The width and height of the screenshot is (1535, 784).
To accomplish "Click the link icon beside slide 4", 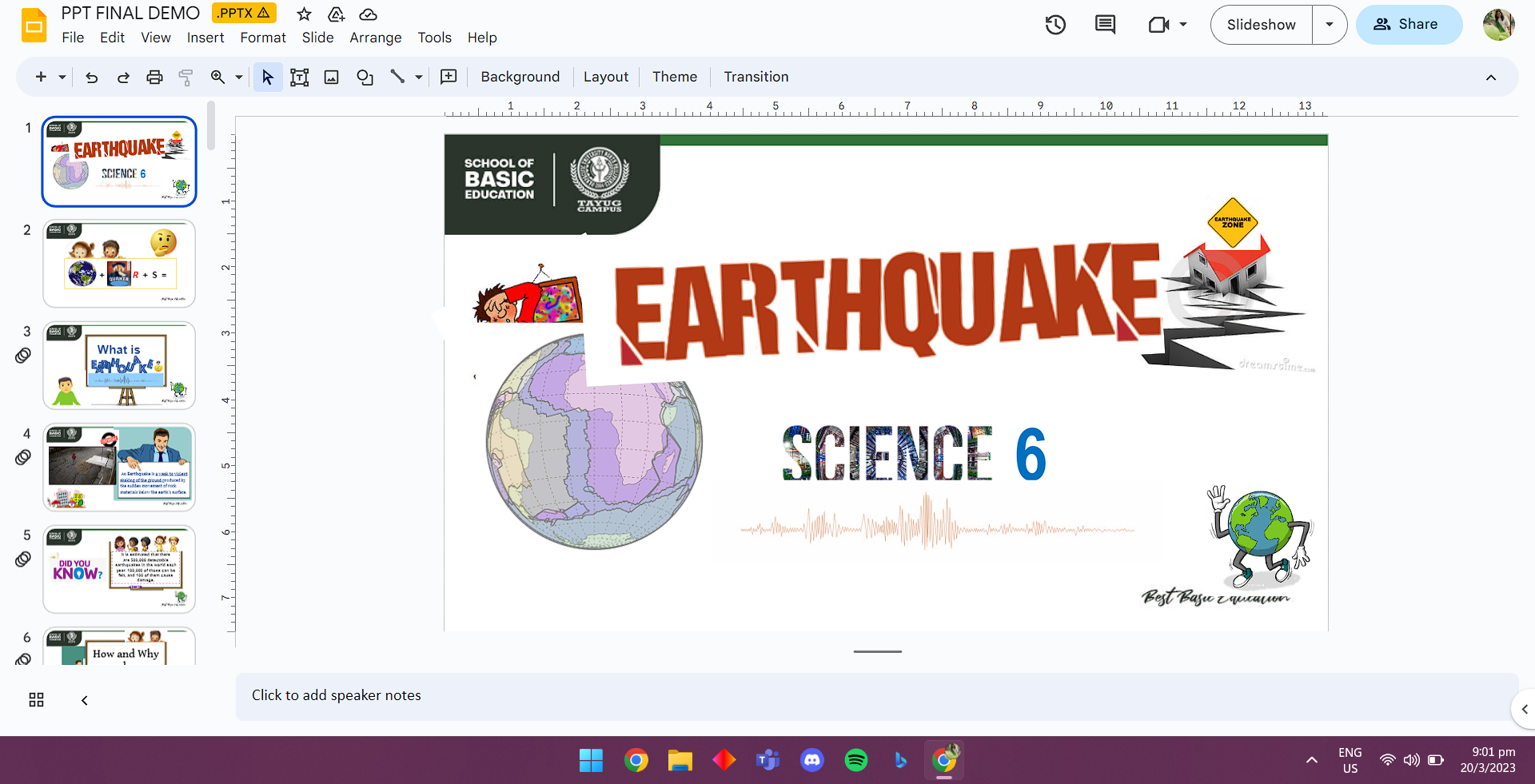I will click(23, 457).
